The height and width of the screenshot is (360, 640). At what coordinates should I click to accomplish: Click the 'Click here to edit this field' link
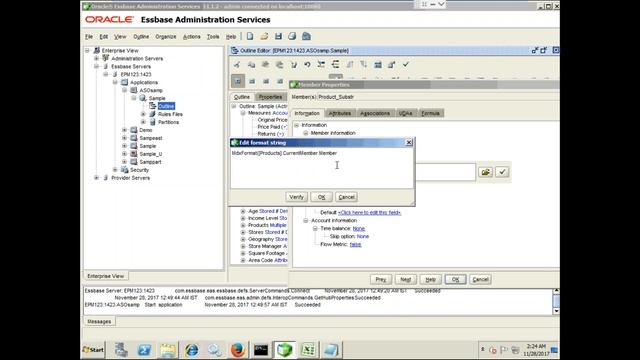369,213
